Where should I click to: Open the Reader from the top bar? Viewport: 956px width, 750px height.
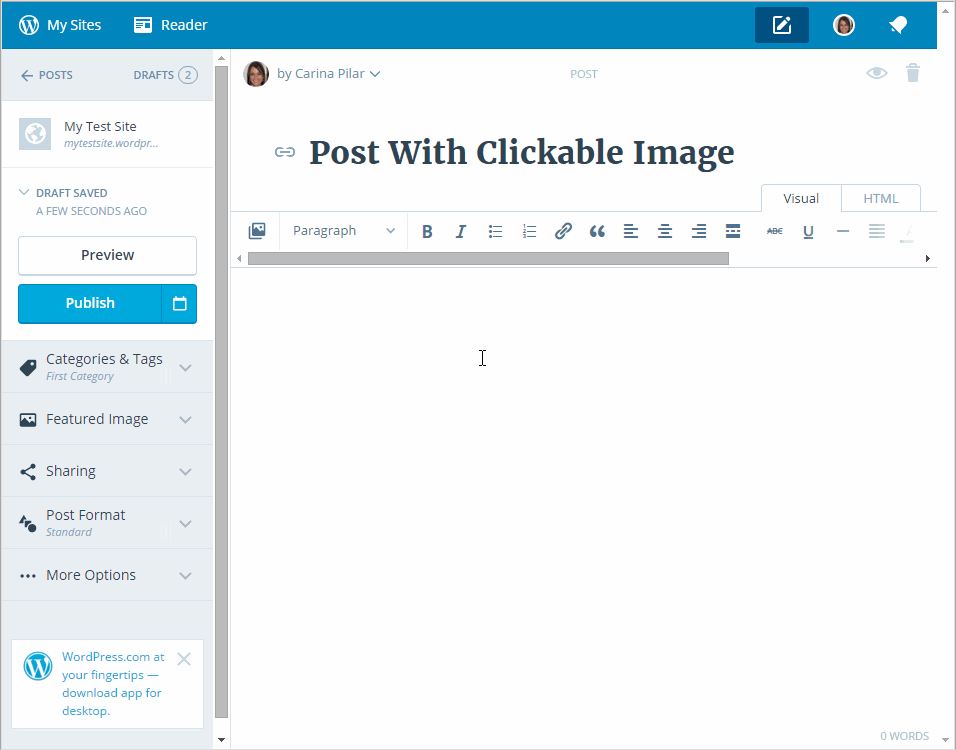pos(170,24)
